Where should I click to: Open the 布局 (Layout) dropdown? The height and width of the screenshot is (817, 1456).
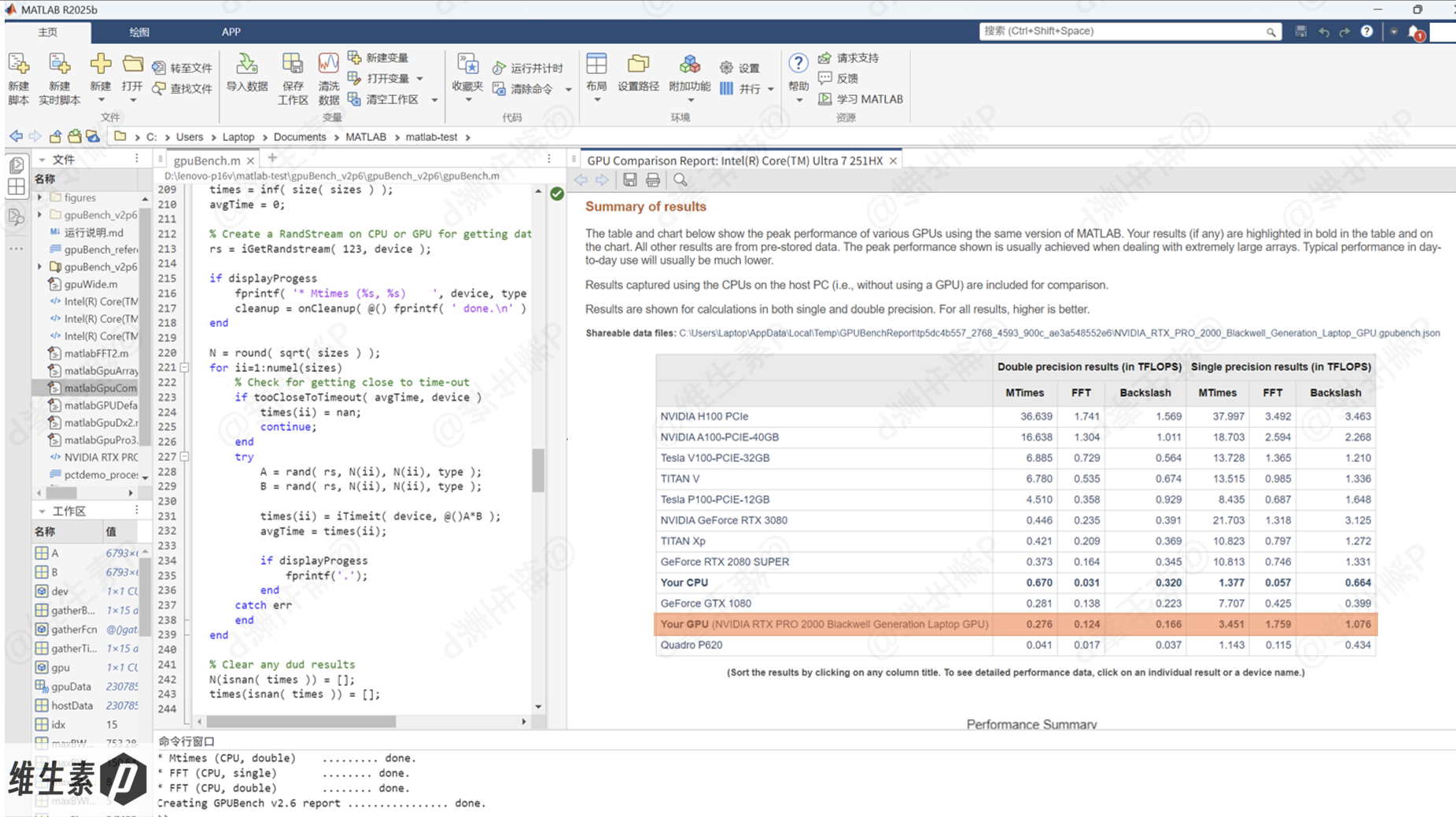(x=597, y=101)
